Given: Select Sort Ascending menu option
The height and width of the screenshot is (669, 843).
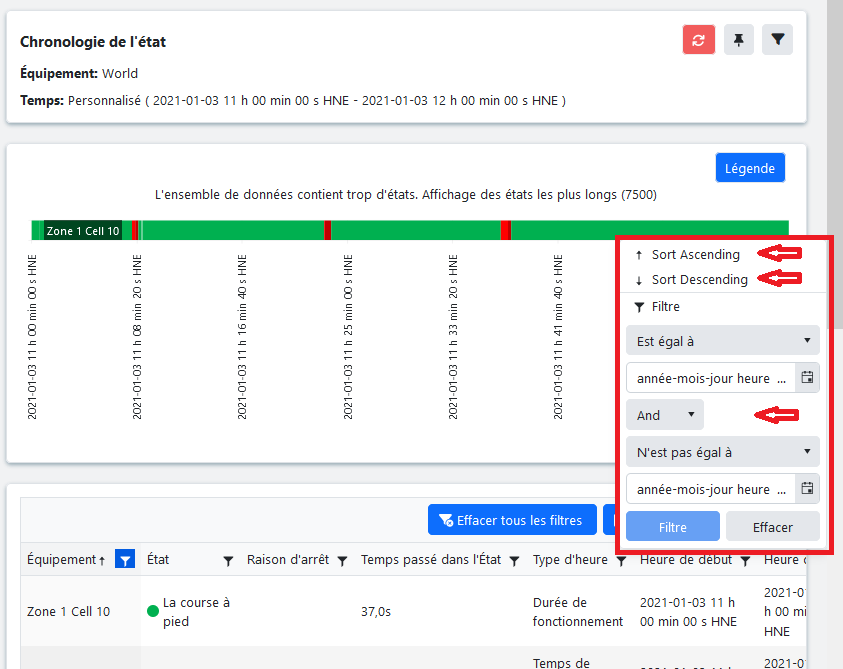Looking at the screenshot, I should (695, 255).
